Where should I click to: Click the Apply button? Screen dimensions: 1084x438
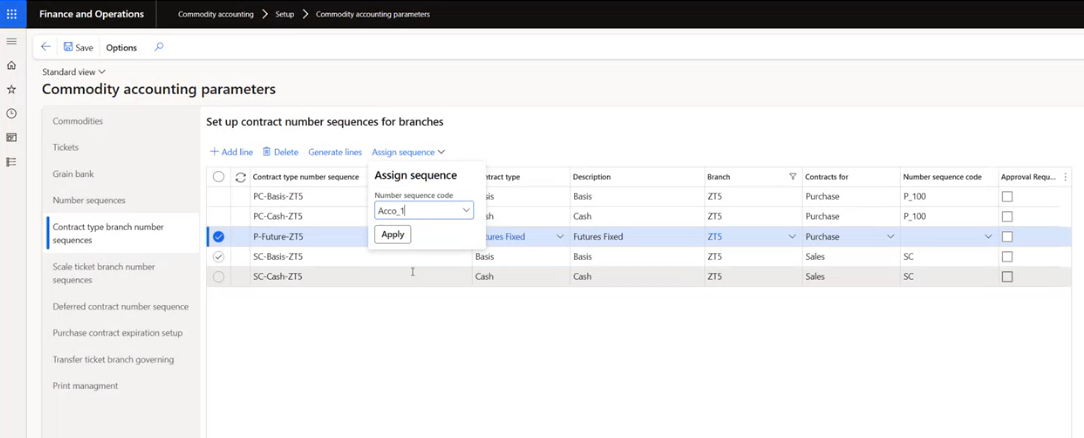(392, 234)
